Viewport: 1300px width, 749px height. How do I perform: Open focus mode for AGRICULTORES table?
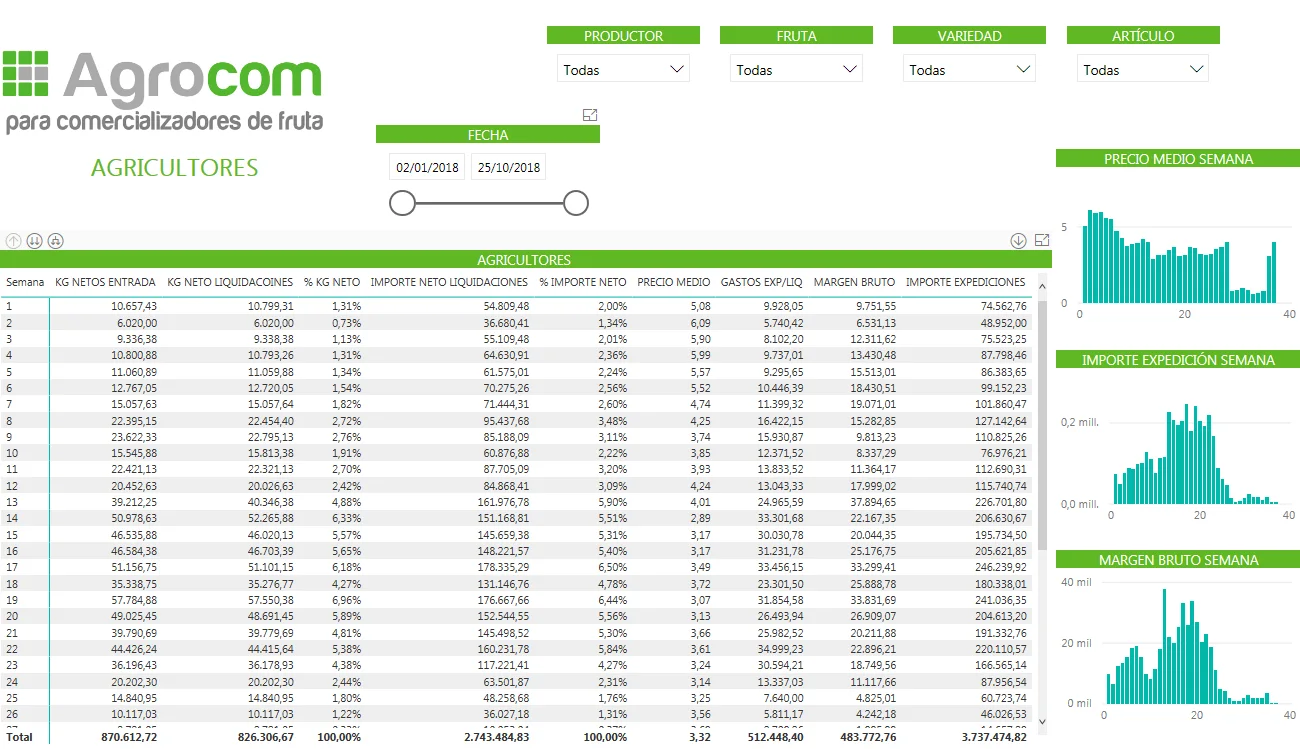[1042, 240]
